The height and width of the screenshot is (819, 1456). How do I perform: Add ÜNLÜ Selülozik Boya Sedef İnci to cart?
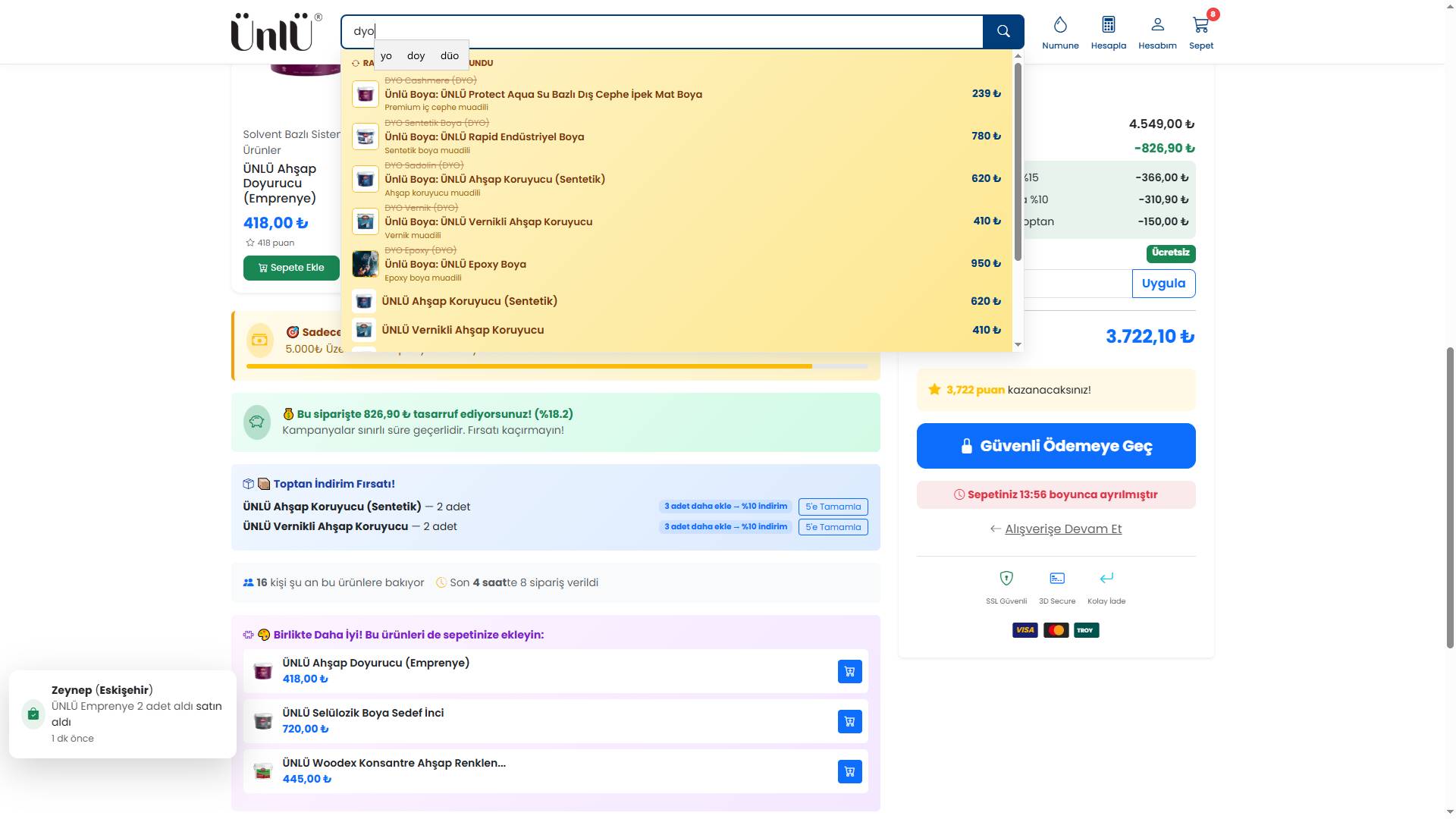click(849, 721)
